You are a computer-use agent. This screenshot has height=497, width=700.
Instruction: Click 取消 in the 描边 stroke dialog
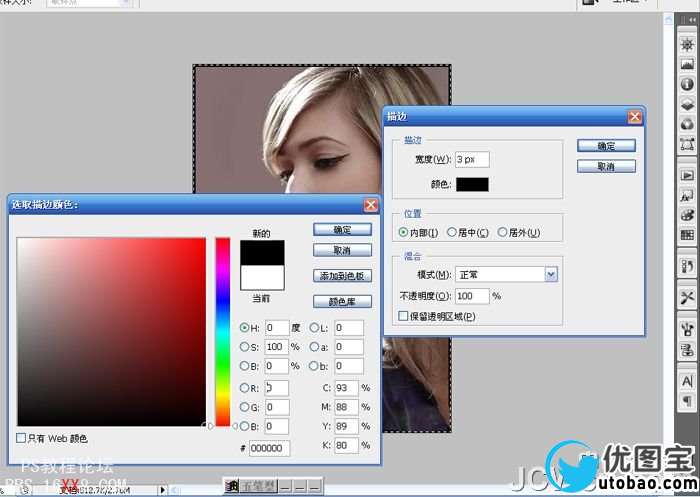click(606, 166)
